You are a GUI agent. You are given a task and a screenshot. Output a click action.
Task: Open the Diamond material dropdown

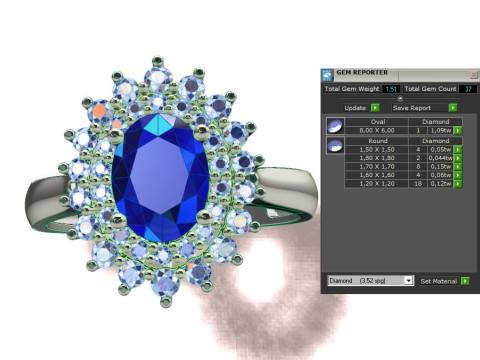point(409,281)
